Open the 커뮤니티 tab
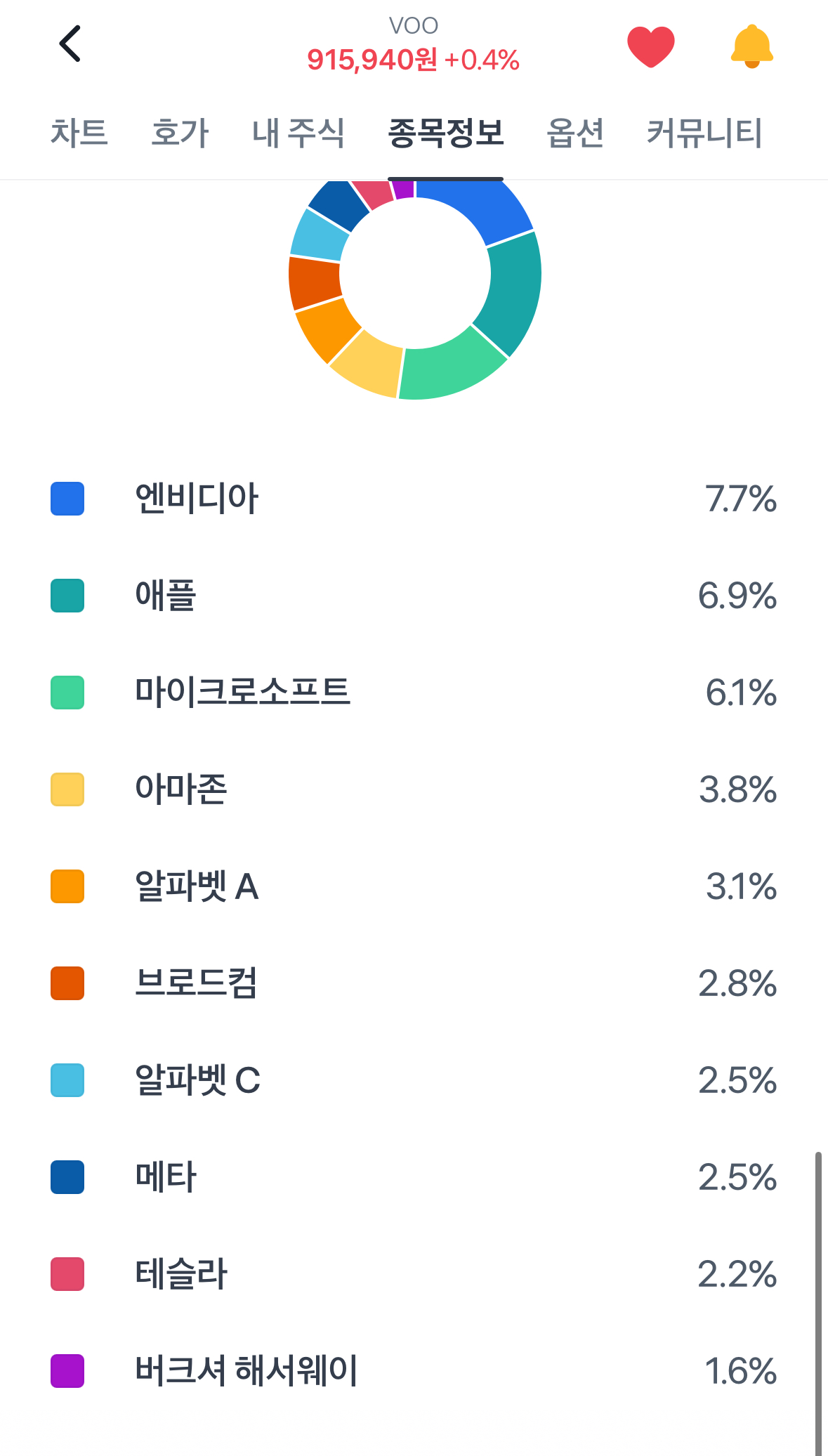This screenshot has width=828, height=1456. tap(704, 133)
